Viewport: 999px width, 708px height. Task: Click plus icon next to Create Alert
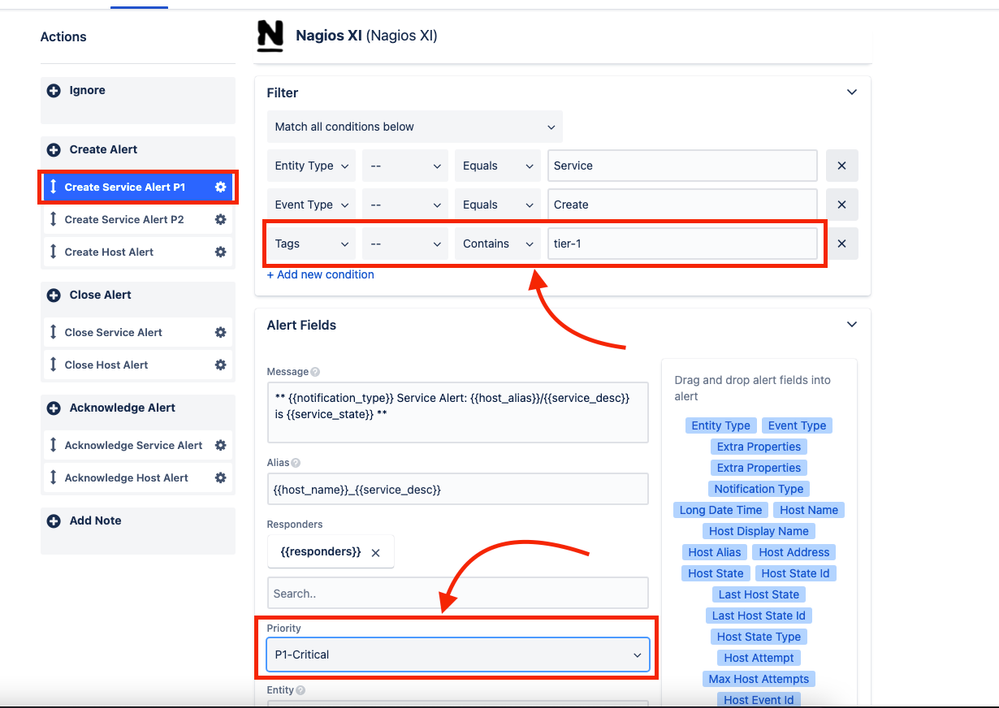point(54,150)
